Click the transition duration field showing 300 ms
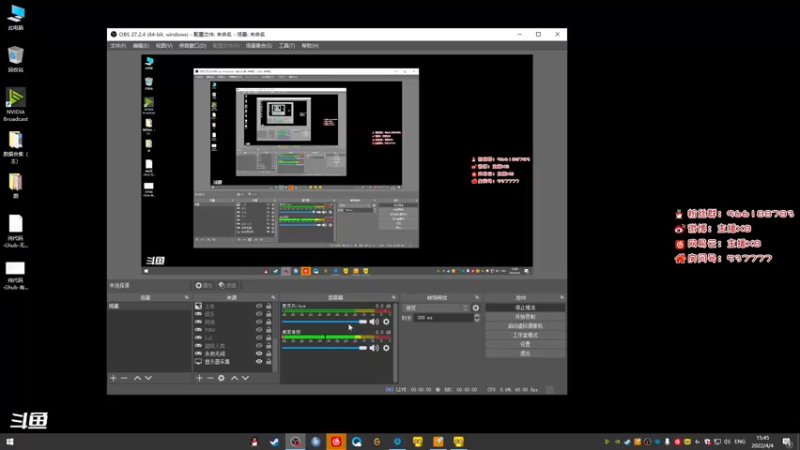Image resolution: width=800 pixels, height=450 pixels. pyautogui.click(x=443, y=318)
